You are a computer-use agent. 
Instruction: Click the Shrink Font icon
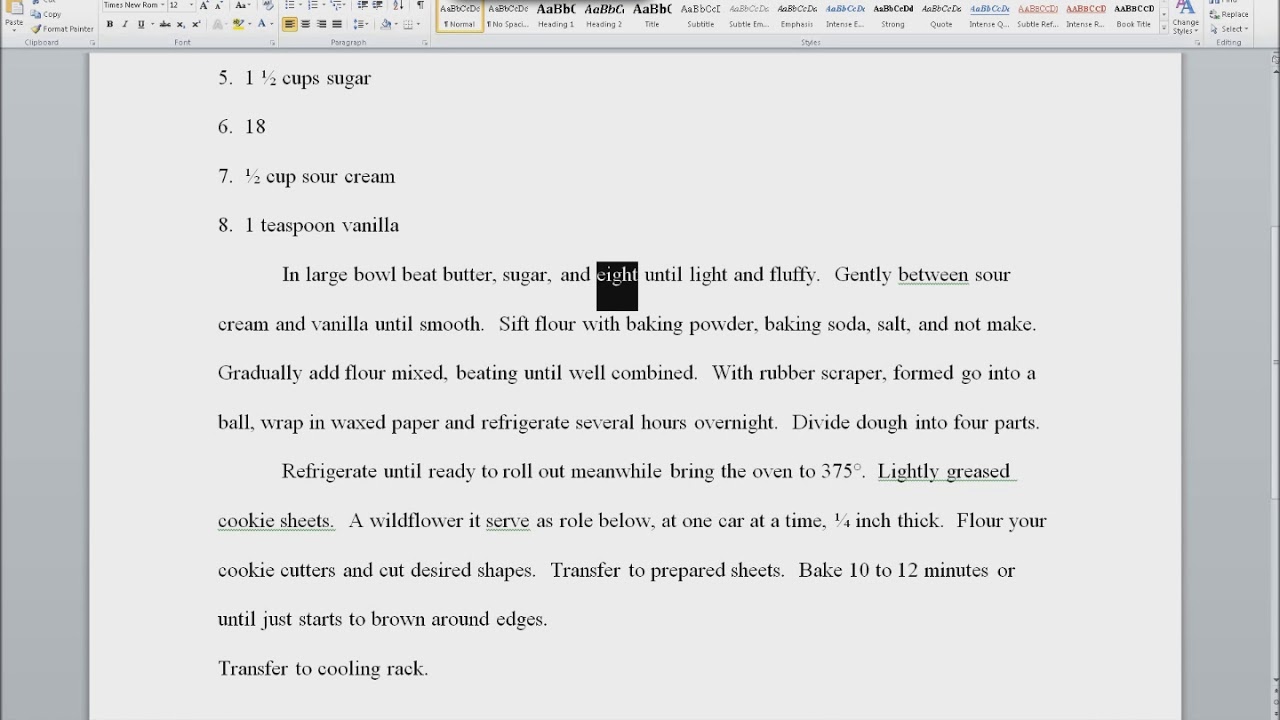(x=217, y=5)
